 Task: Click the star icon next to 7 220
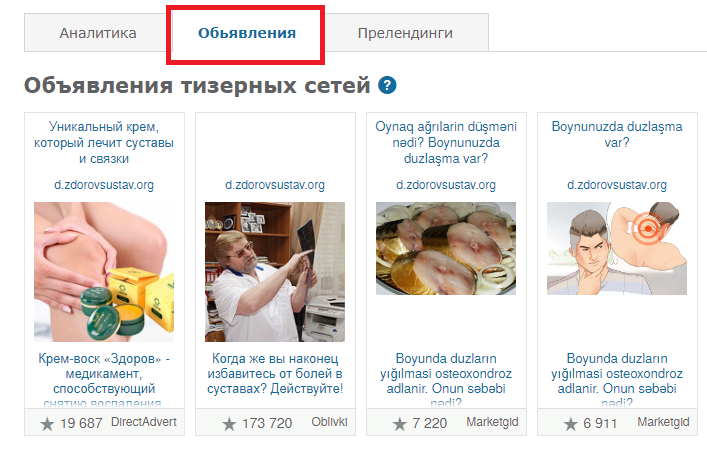point(399,424)
